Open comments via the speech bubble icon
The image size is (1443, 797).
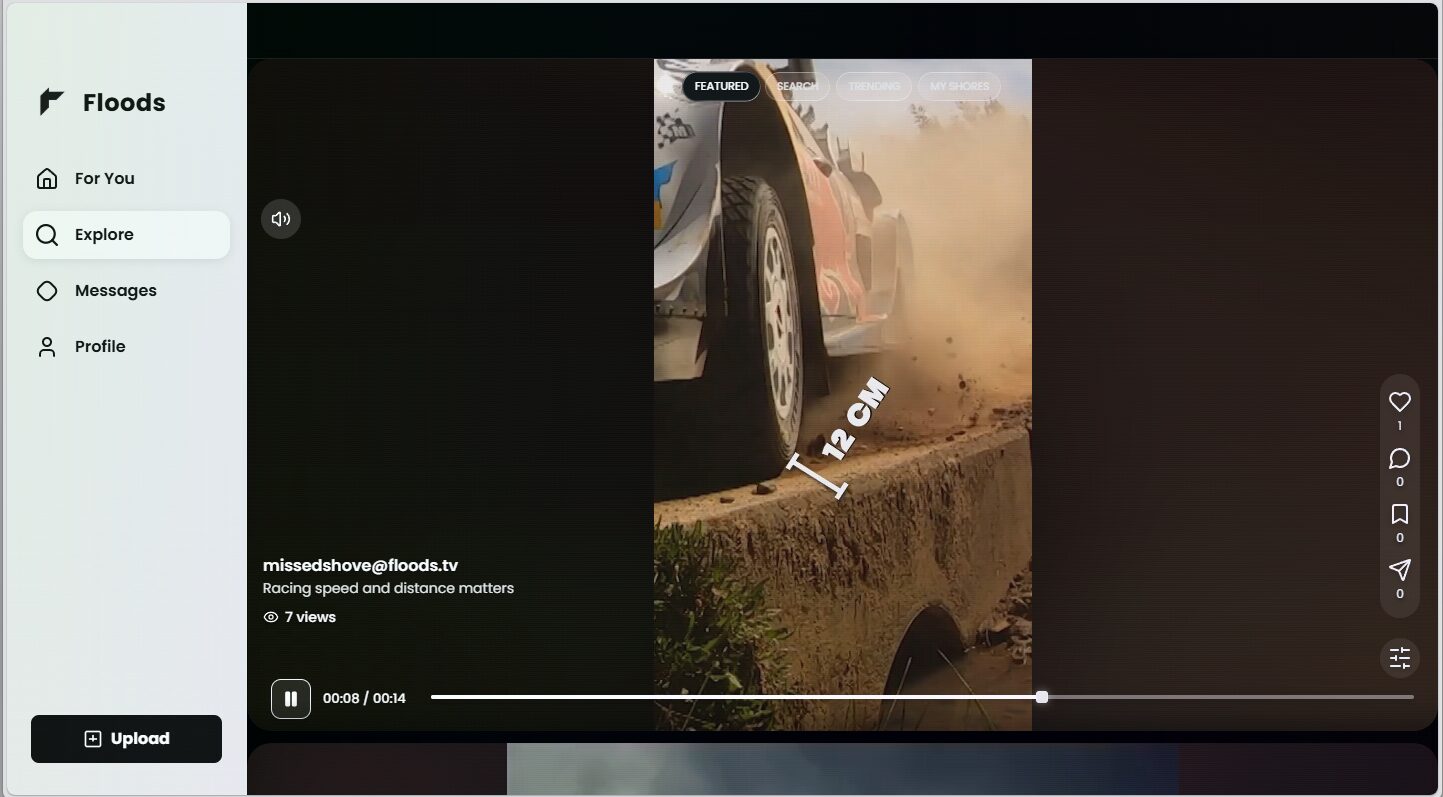click(x=1399, y=458)
